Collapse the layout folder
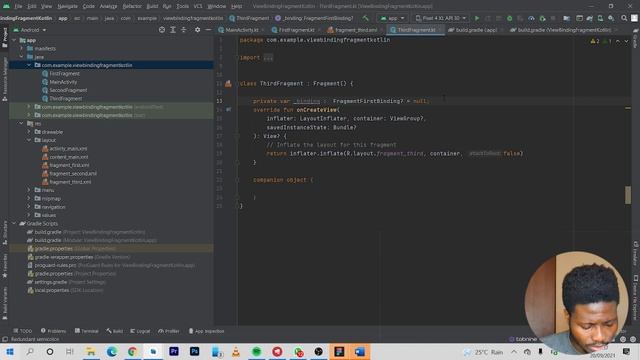Viewport: 640px width, 360px height. pyautogui.click(x=29, y=140)
